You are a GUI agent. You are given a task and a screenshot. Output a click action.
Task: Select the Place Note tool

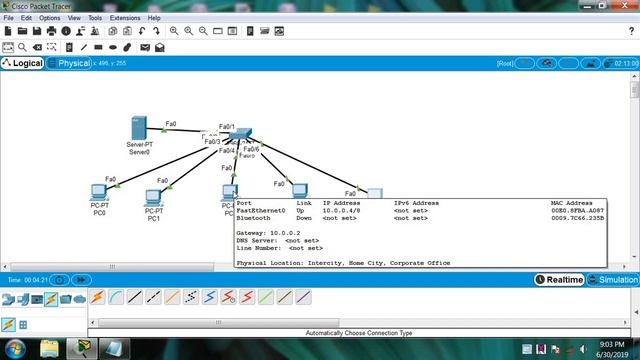[69, 47]
